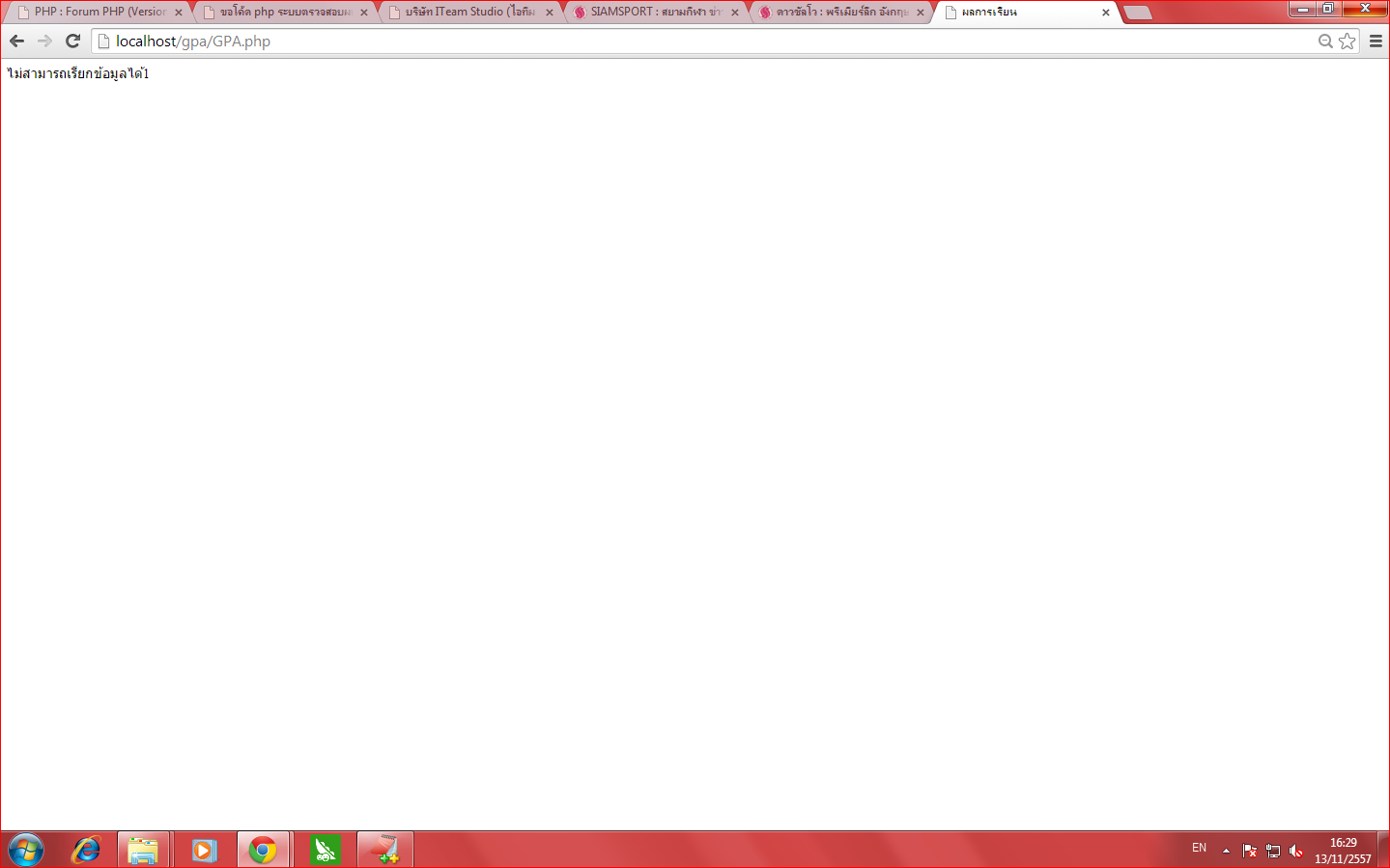This screenshot has height=868, width=1390.
Task: Click the error text ไม่สามารถเรียกข้อมูลได้1
Action: click(x=78, y=73)
